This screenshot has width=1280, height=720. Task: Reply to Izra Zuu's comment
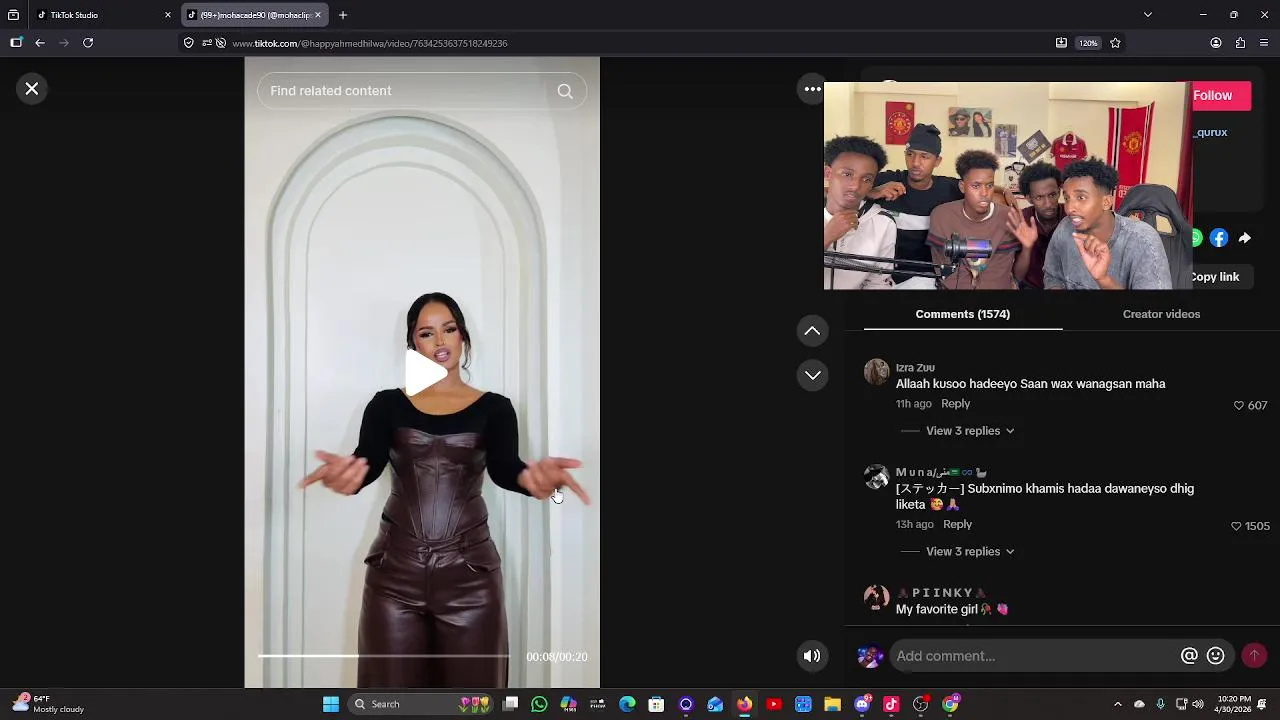point(955,404)
